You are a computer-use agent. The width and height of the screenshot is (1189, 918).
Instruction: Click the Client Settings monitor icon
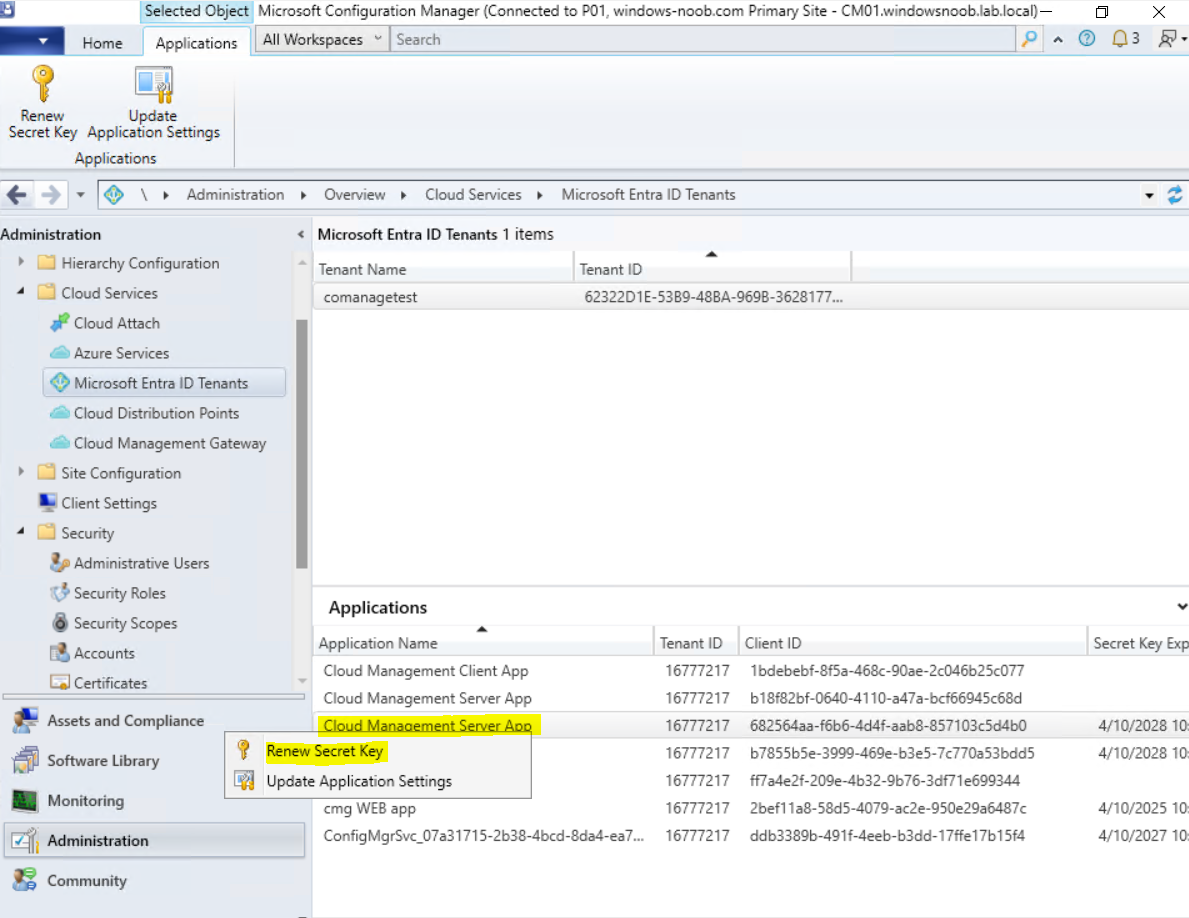(x=48, y=503)
